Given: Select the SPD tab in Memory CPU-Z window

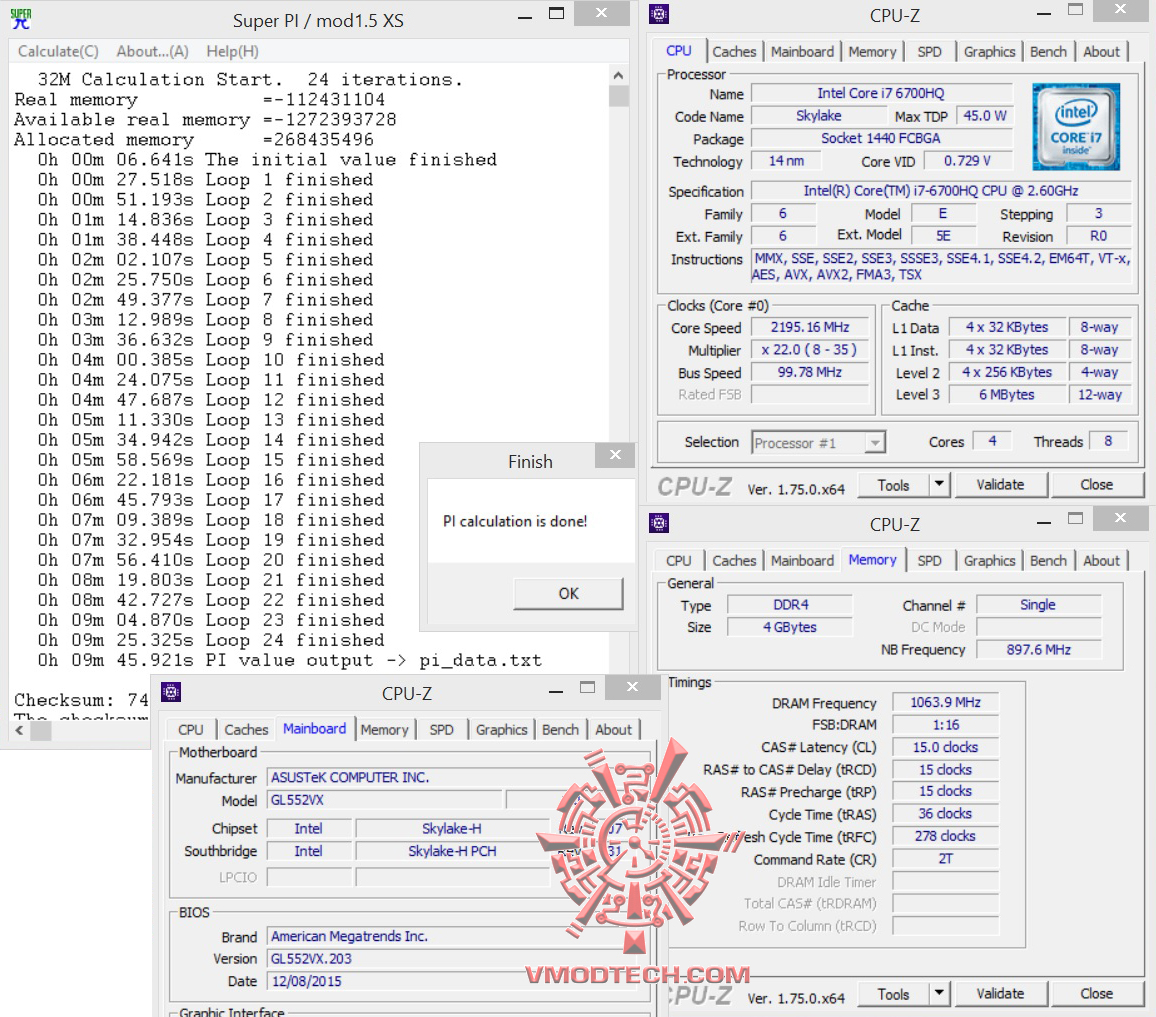Looking at the screenshot, I should click(929, 560).
